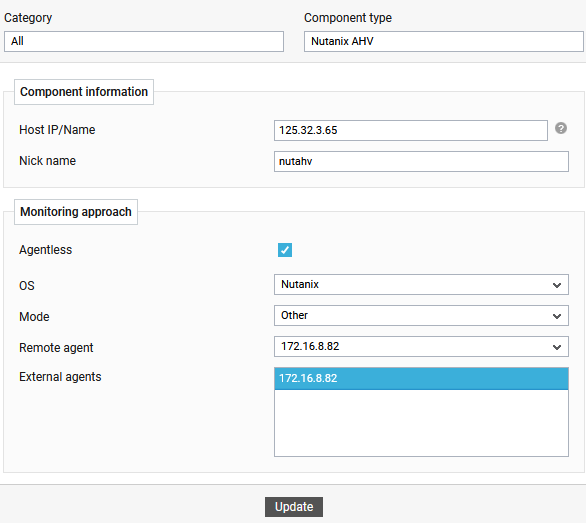
Task: Click the Remote agent chevron arrow
Action: coord(557,347)
